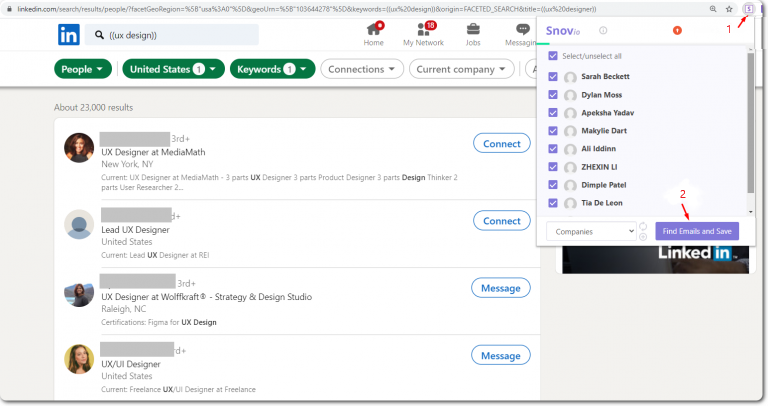Viewport: 768px width, 406px height.
Task: Connect with the UX Designer at MediaMath
Action: click(x=502, y=143)
